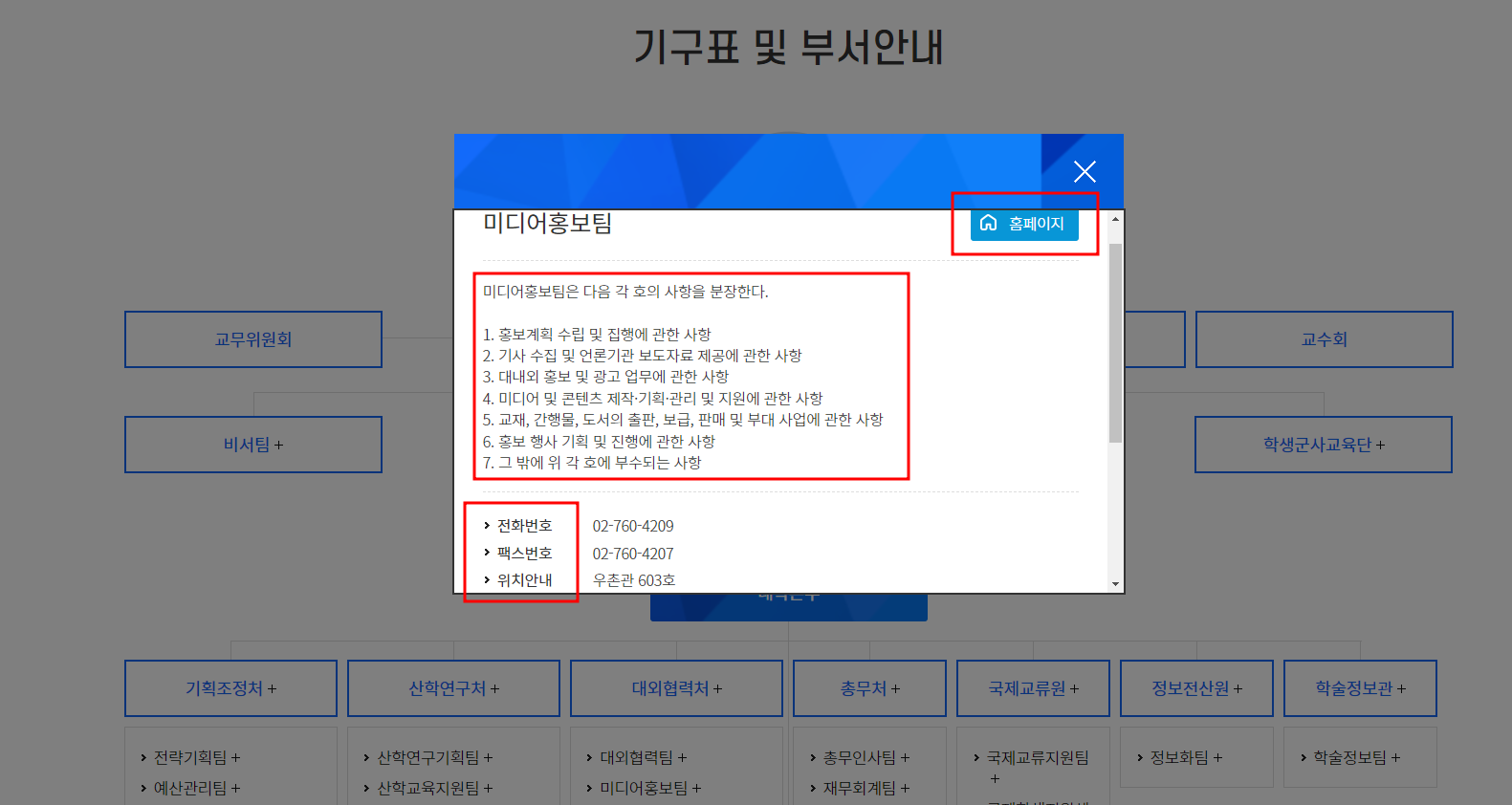Screen dimensions: 1512x805
Task: Expand the 대외협력처 department
Action: click(x=676, y=688)
